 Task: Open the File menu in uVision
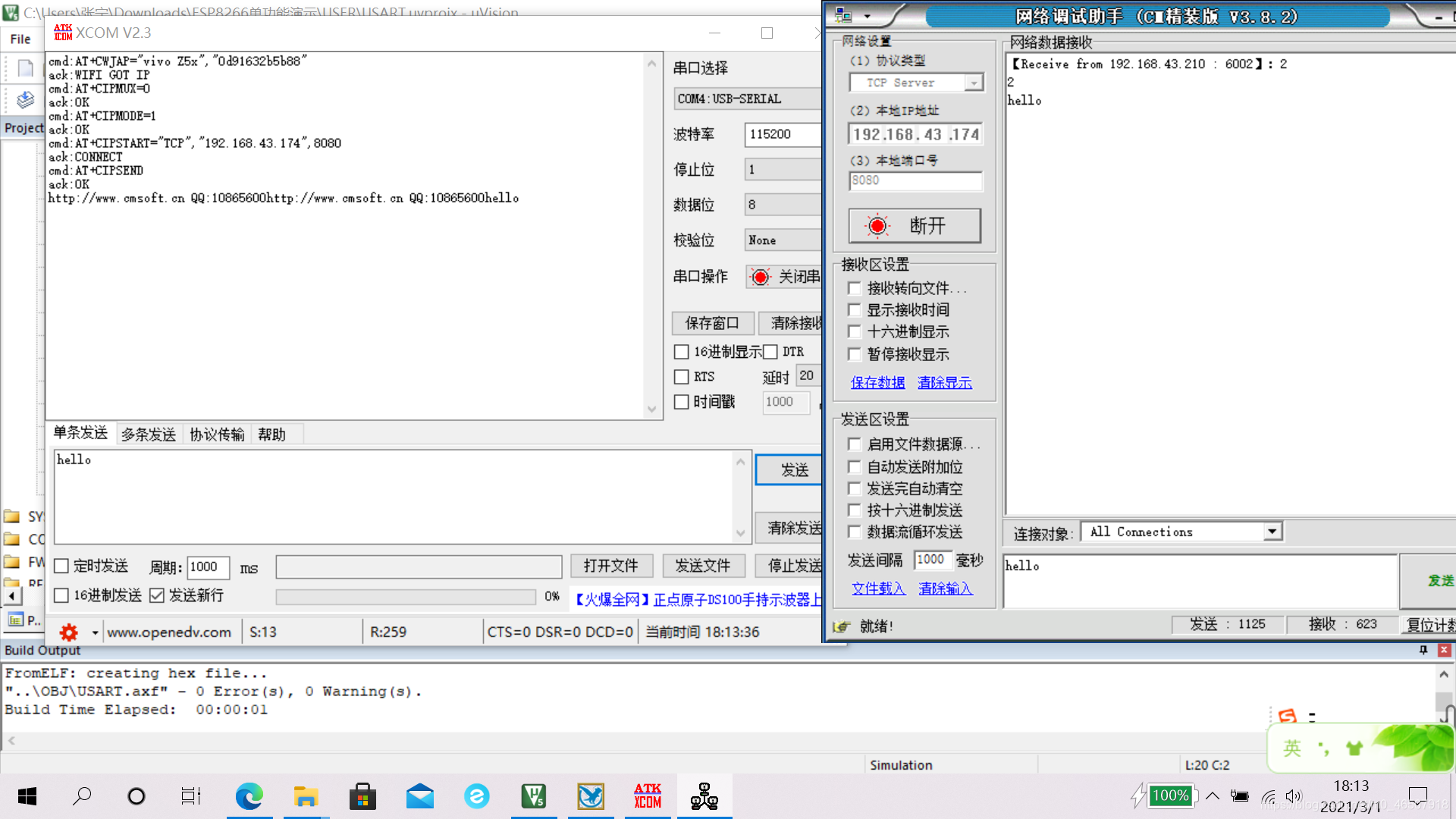20,39
